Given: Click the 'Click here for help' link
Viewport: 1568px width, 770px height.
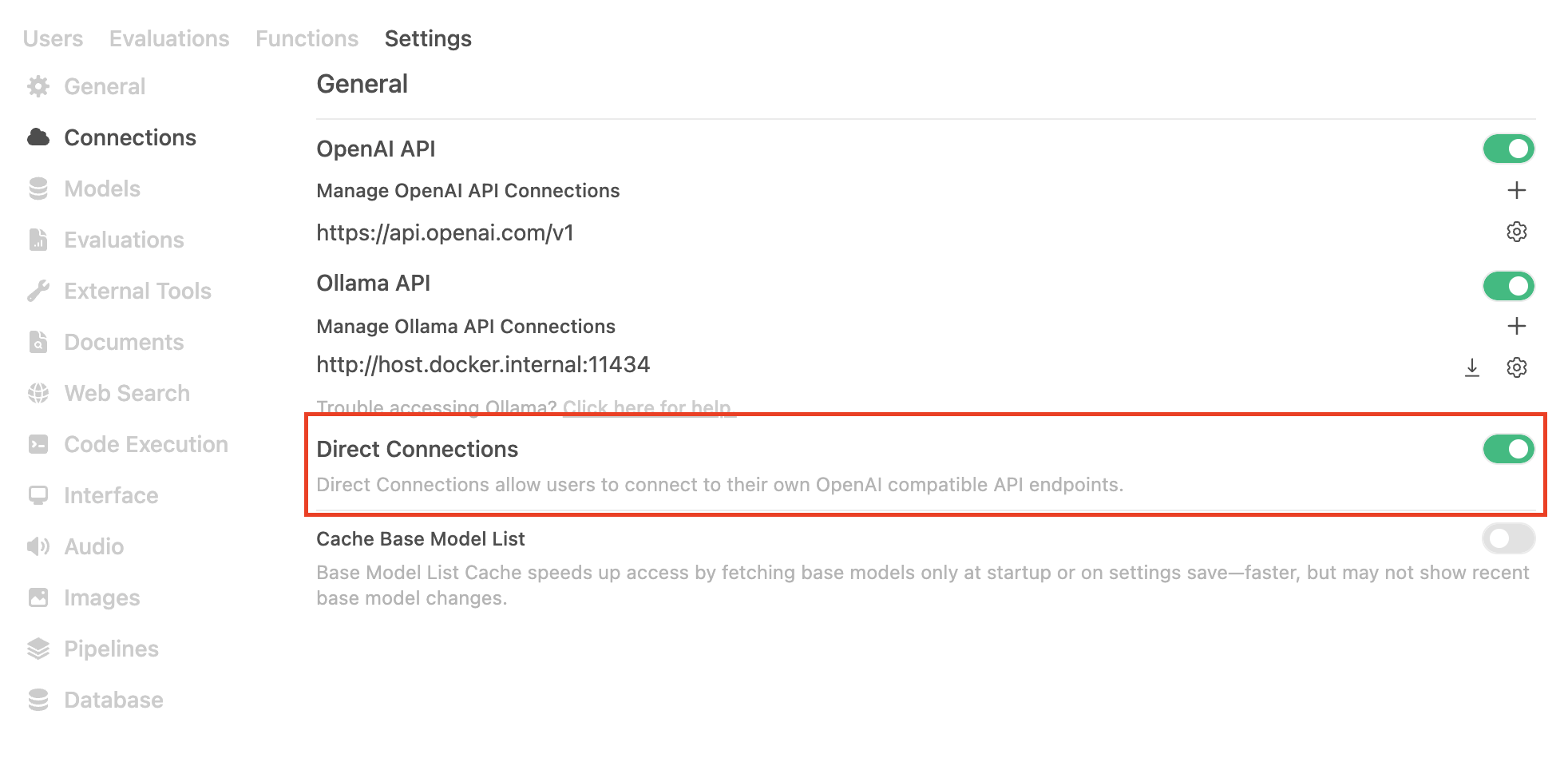Looking at the screenshot, I should point(647,407).
